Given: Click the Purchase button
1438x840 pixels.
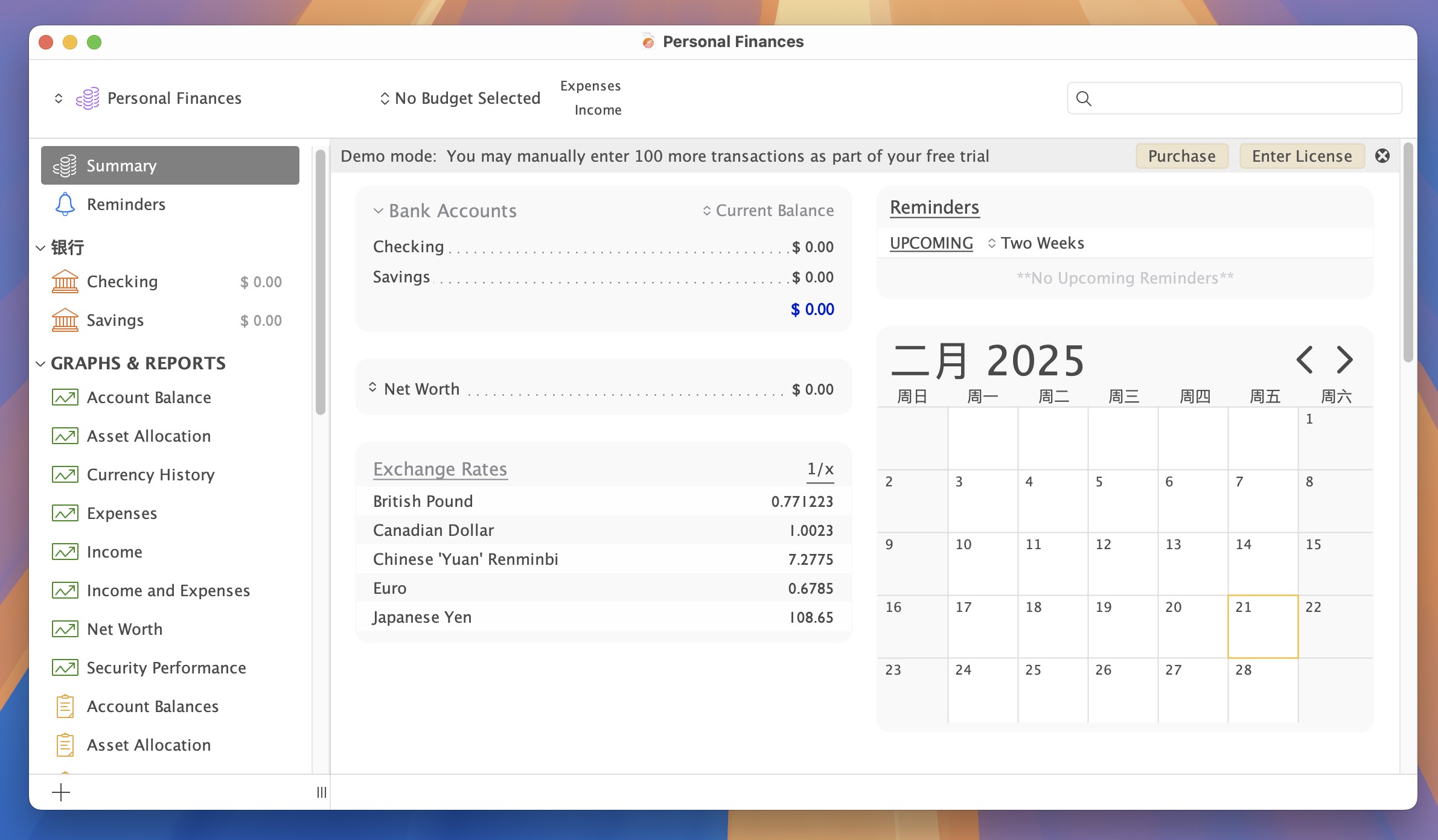Looking at the screenshot, I should click(x=1182, y=156).
